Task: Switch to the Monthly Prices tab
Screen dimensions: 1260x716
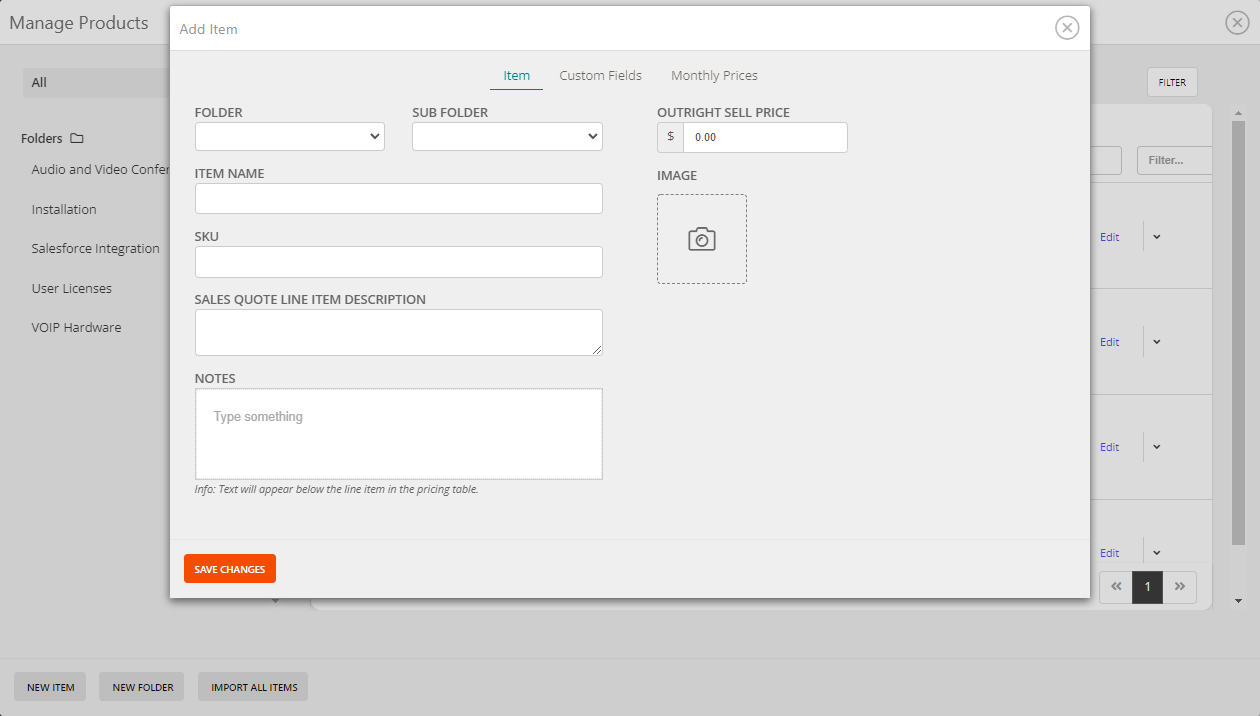Action: pos(714,76)
